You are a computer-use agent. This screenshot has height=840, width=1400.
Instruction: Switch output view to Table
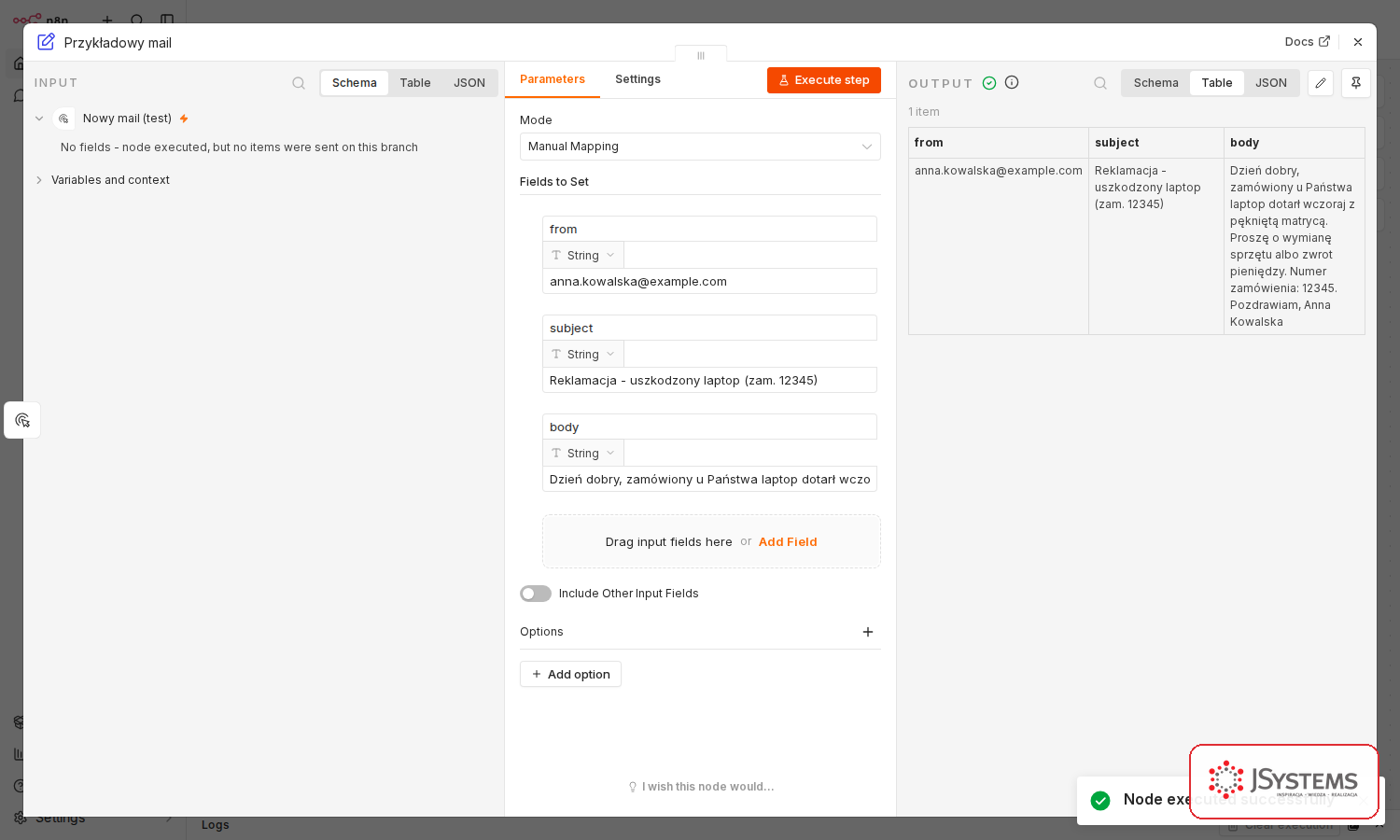click(1217, 83)
